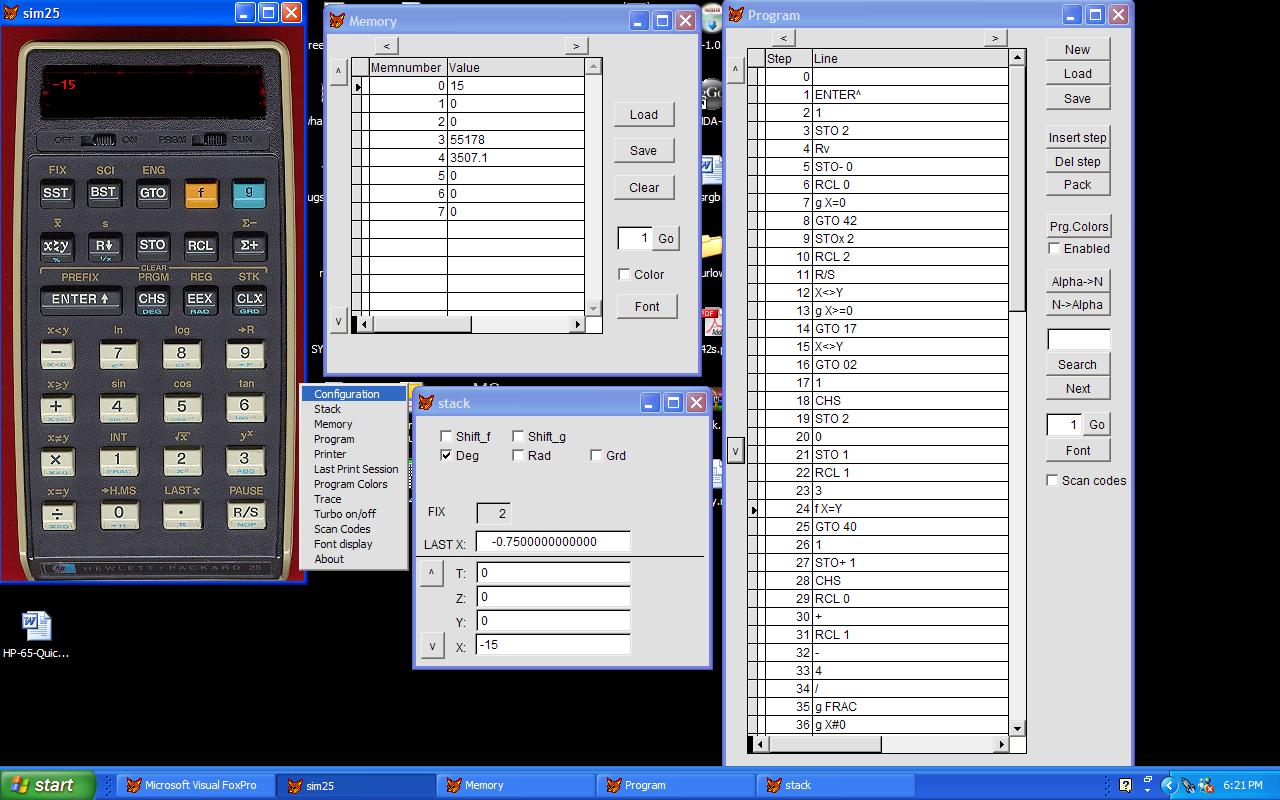Click the orange f prefix key
Viewport: 1280px width, 800px height.
pos(201,194)
